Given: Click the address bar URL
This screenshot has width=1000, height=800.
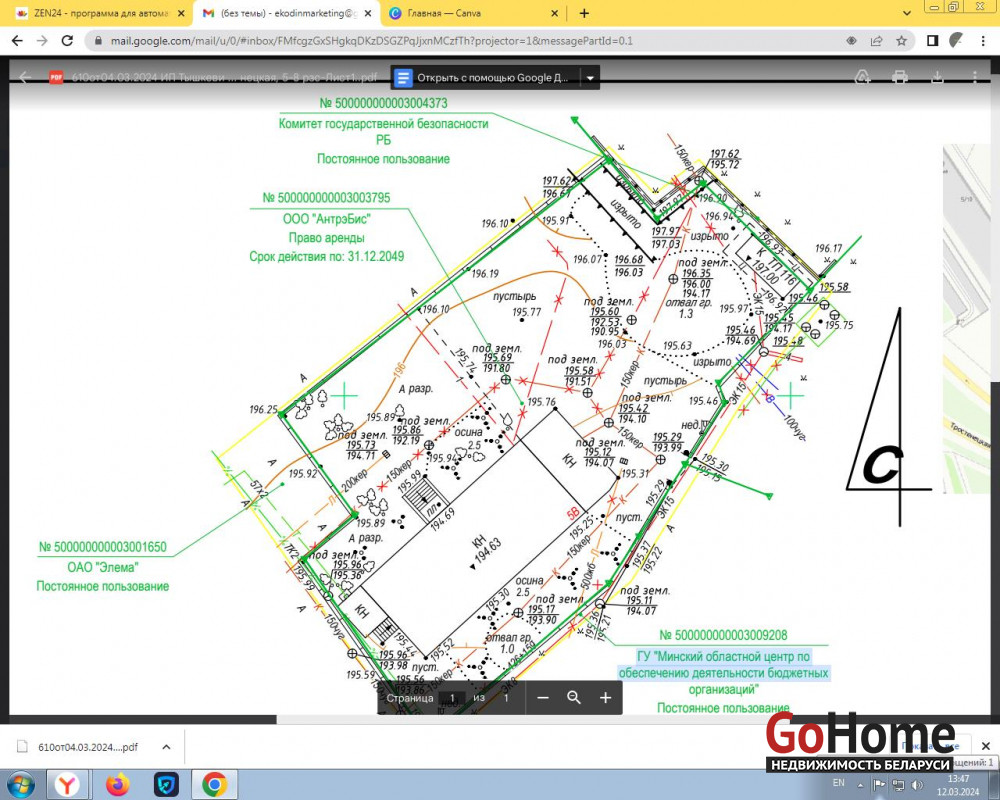Looking at the screenshot, I should (400, 41).
